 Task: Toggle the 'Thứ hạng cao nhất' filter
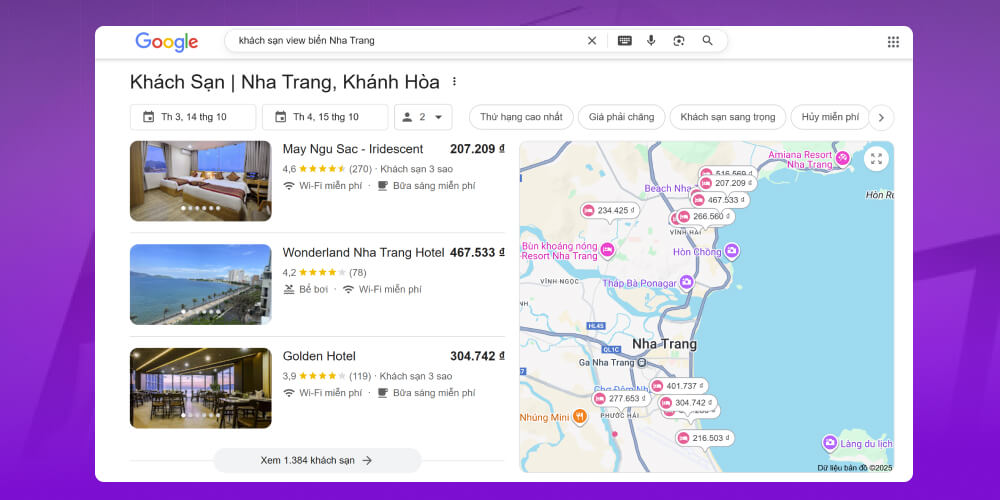(521, 117)
